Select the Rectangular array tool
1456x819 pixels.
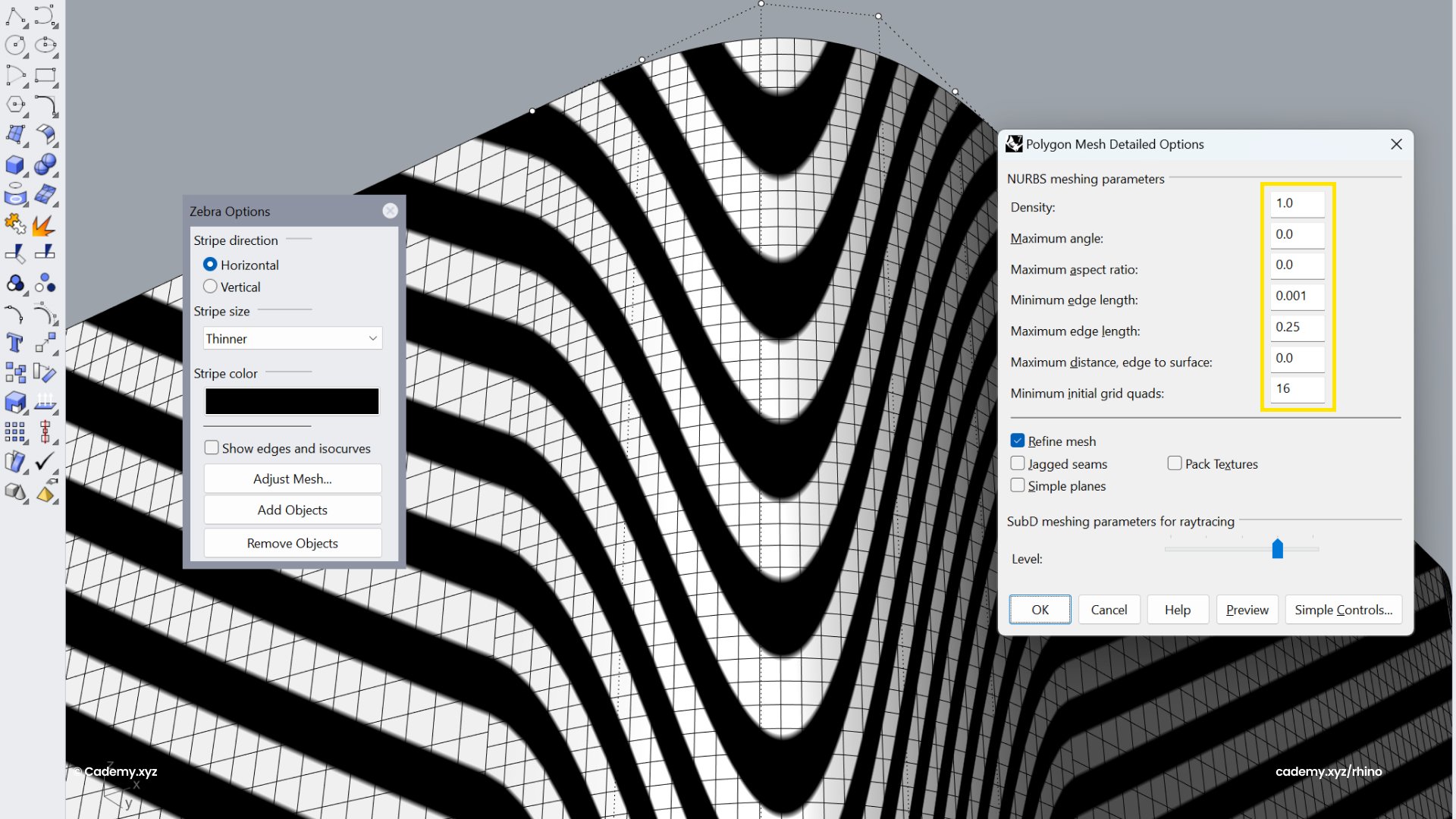(15, 432)
